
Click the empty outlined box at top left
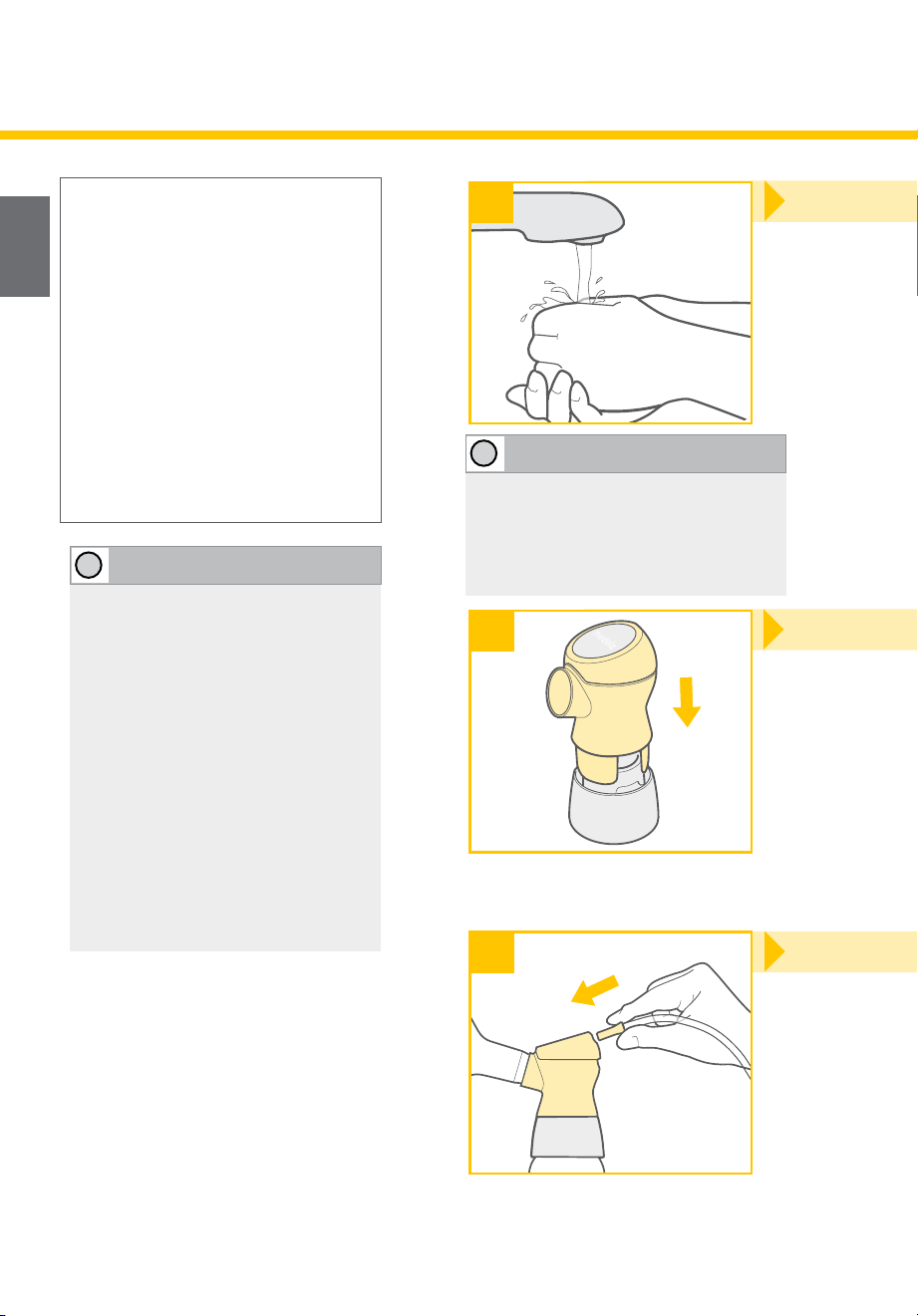point(221,350)
